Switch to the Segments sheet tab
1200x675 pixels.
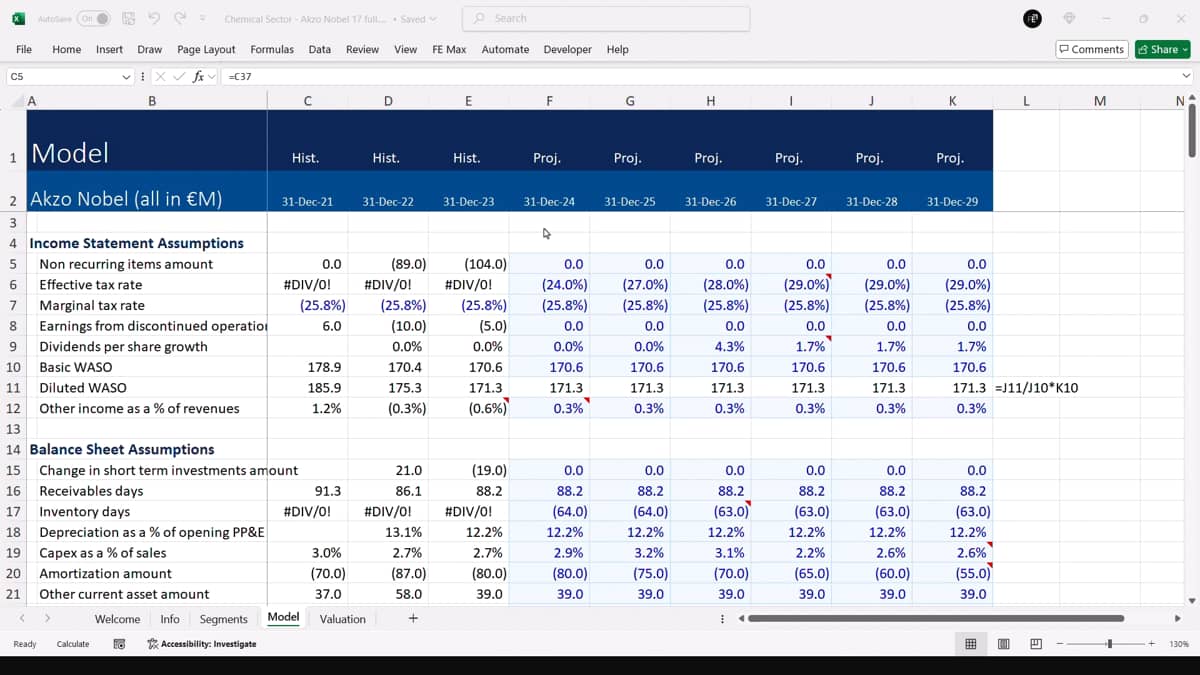coord(223,619)
